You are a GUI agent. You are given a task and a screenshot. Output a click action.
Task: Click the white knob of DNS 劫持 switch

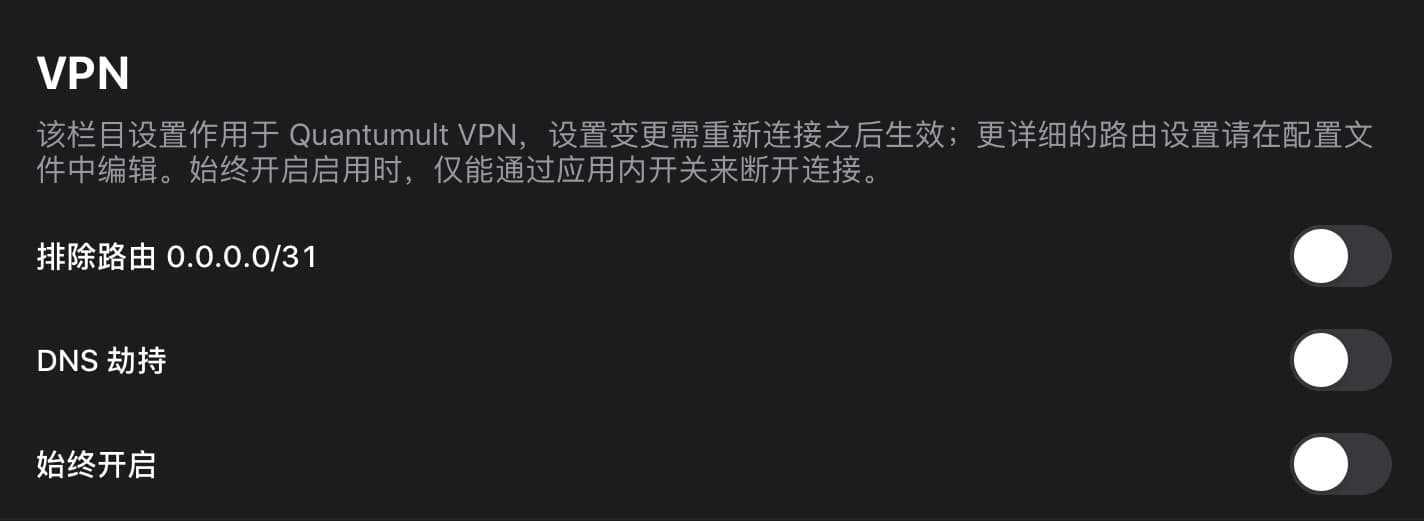pyautogui.click(x=1320, y=360)
